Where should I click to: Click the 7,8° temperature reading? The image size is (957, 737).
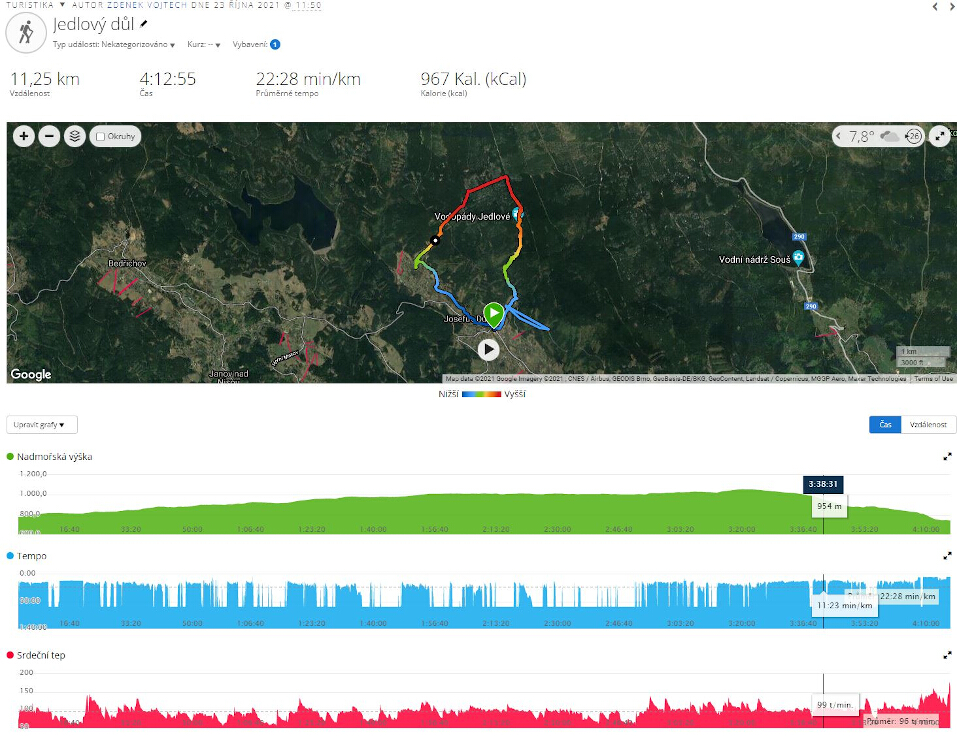[x=862, y=136]
